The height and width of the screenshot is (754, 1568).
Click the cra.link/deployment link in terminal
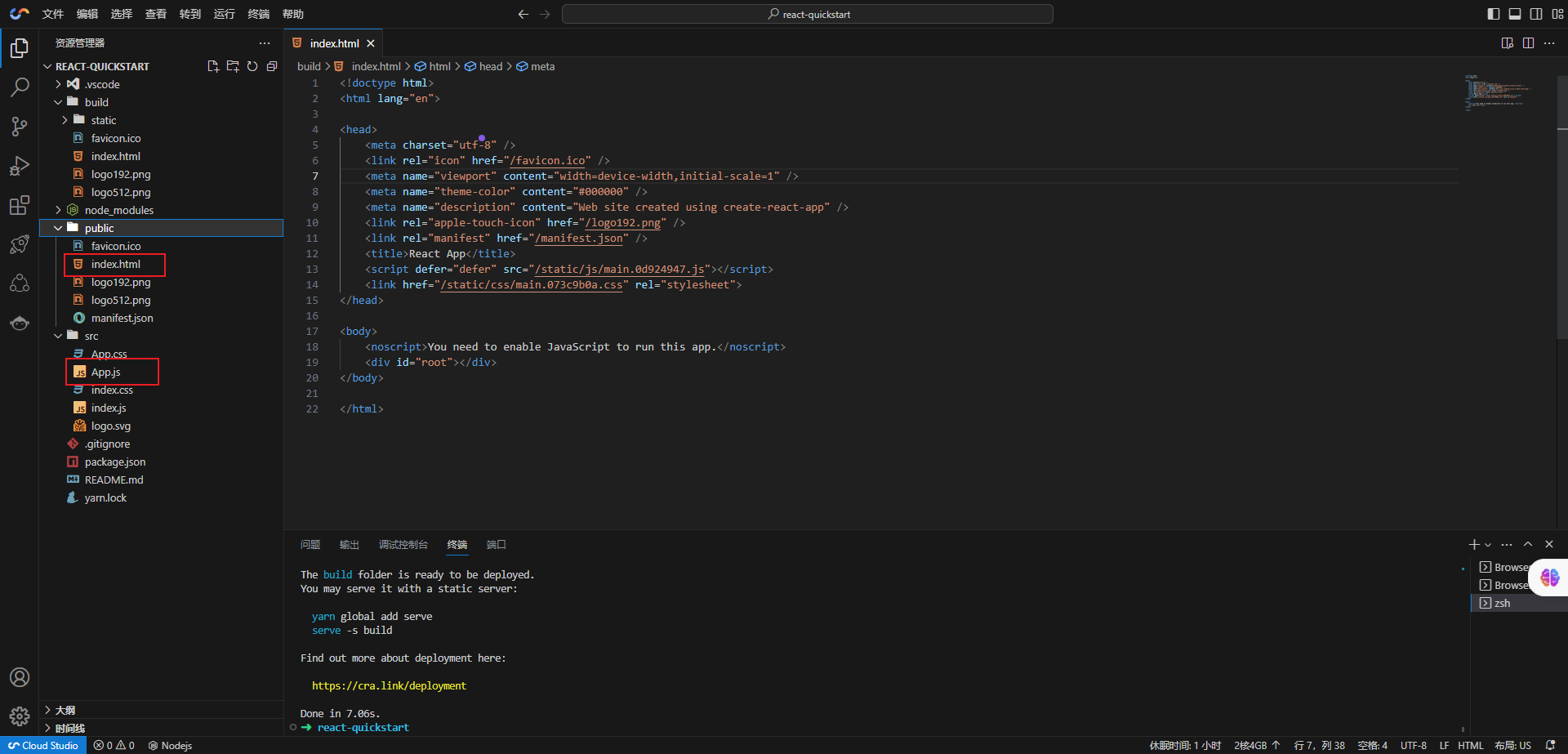pyautogui.click(x=389, y=685)
